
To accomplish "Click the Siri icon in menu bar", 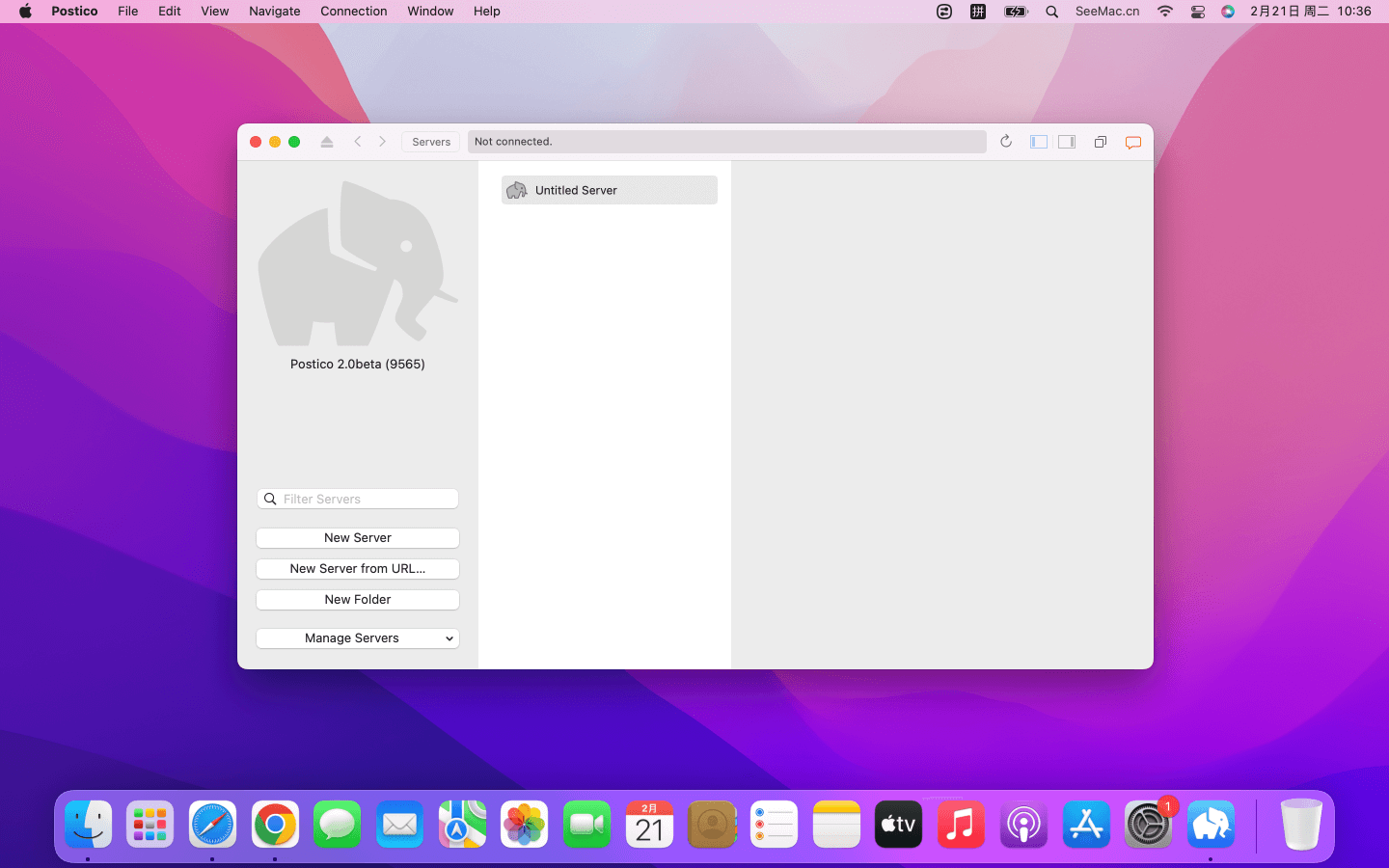I will 1228,12.
